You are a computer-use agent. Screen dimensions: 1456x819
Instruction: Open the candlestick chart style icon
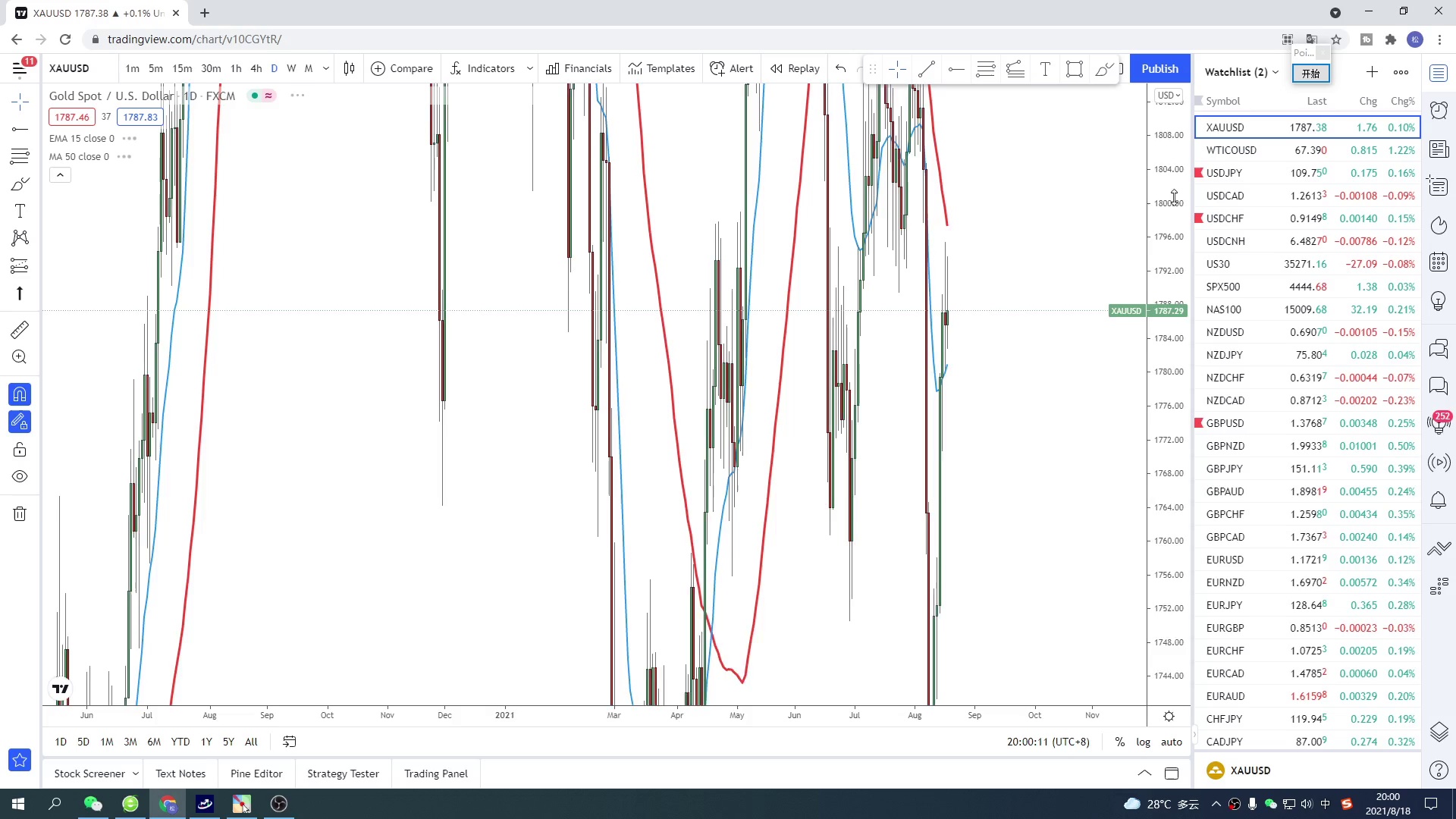tap(349, 68)
